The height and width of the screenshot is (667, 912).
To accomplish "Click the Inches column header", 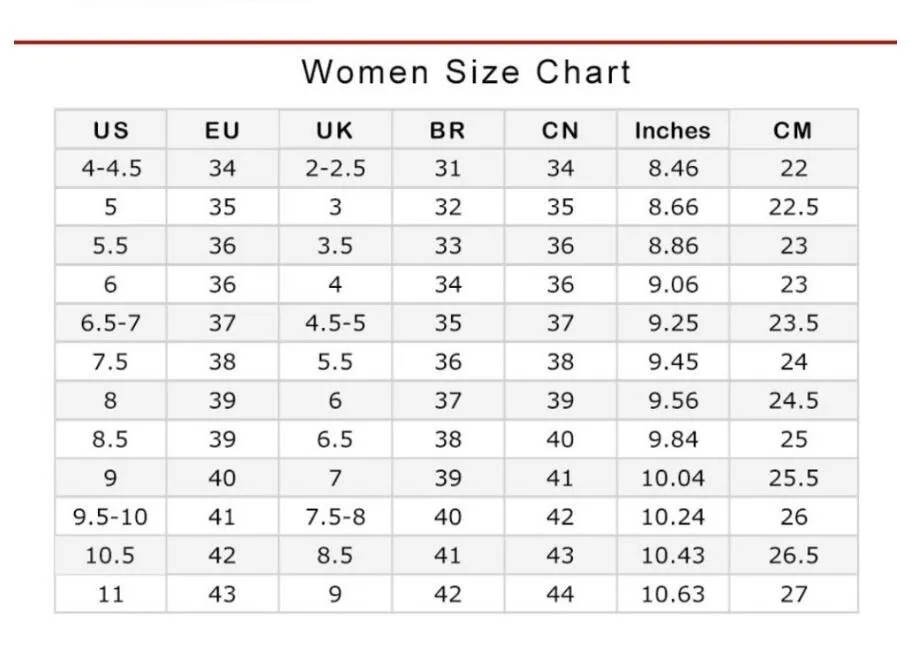I will pyautogui.click(x=672, y=130).
